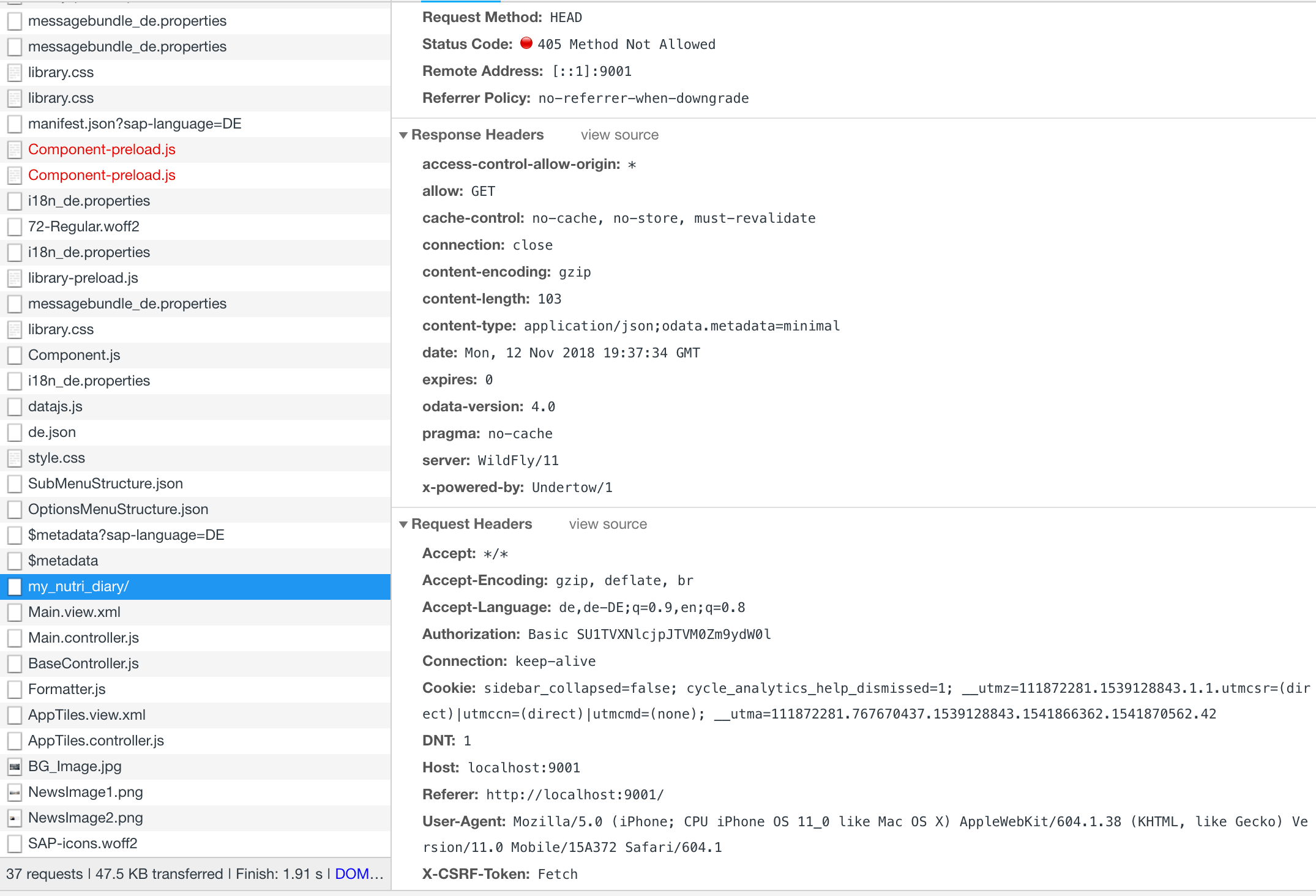Click view source next to Response Headers
The image size is (1316, 896).
[619, 135]
